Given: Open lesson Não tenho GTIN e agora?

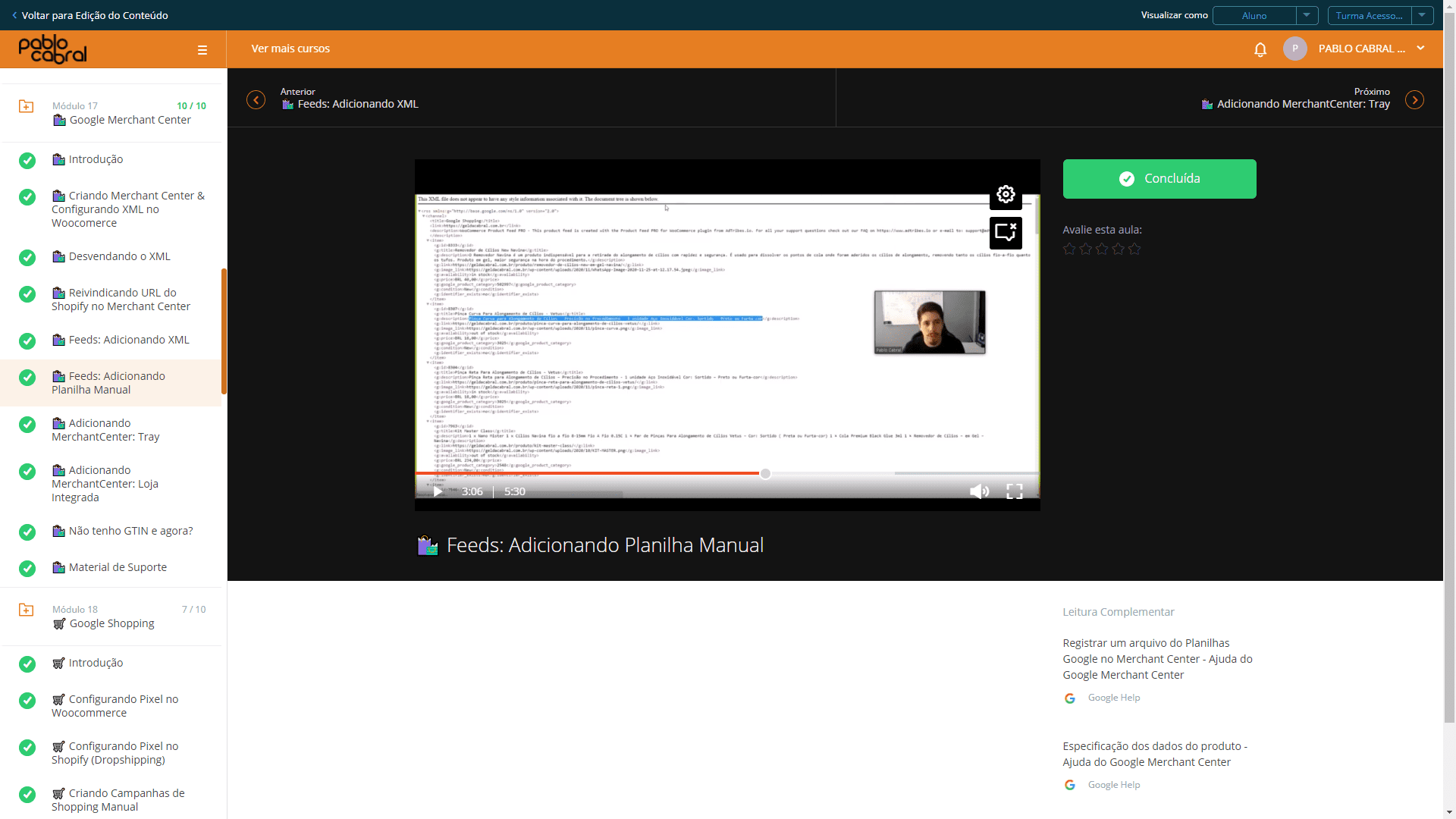Looking at the screenshot, I should (130, 531).
